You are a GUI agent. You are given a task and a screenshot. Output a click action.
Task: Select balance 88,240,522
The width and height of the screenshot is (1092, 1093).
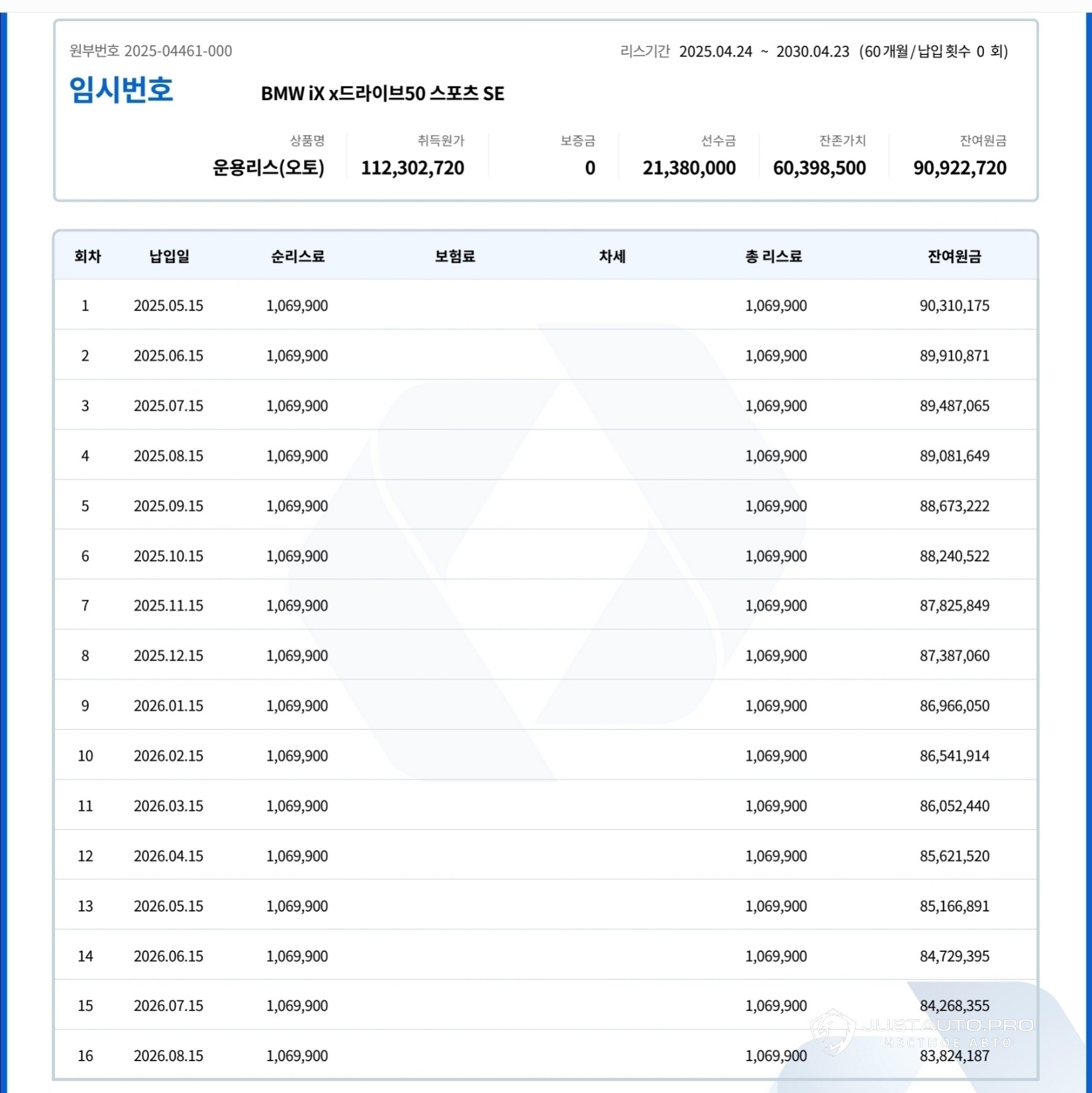coord(954,556)
